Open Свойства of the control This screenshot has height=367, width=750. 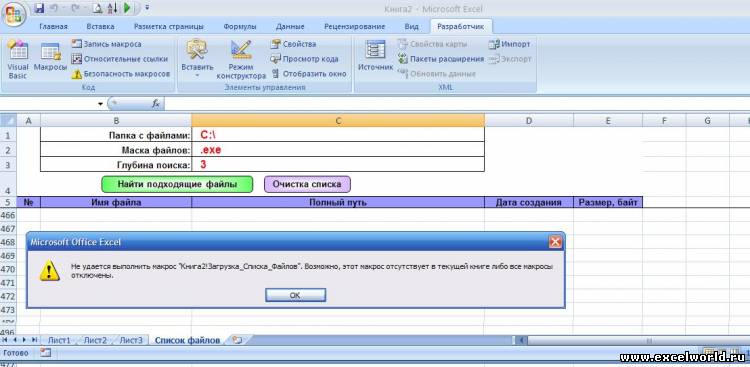click(x=293, y=44)
